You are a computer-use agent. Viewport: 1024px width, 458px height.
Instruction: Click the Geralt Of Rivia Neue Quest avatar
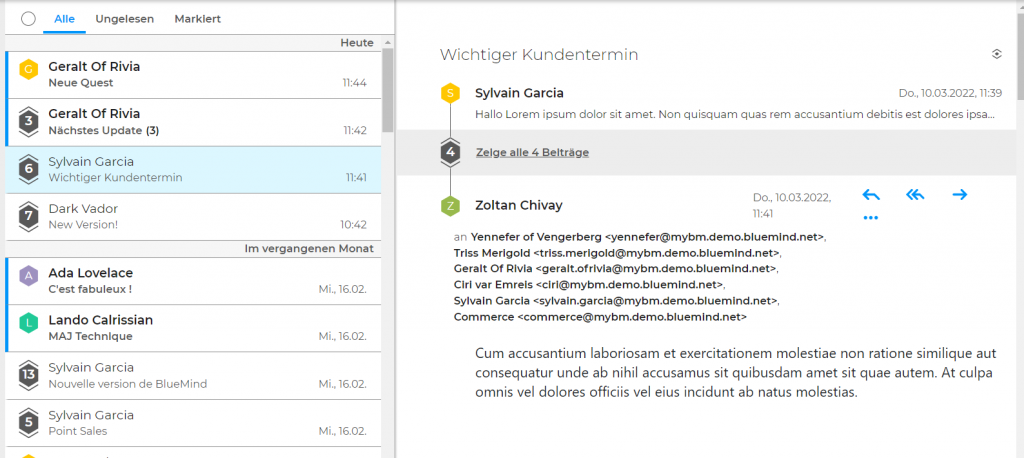point(29,69)
